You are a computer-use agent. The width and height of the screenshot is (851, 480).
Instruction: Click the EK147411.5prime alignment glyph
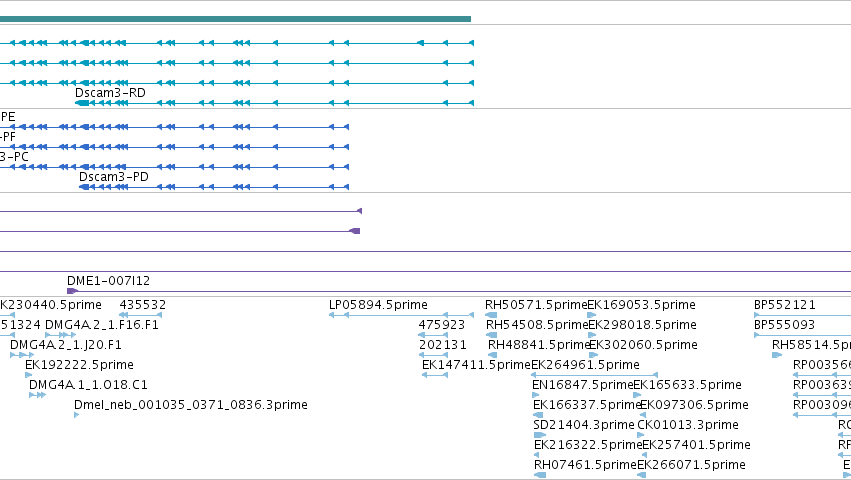[x=435, y=375]
